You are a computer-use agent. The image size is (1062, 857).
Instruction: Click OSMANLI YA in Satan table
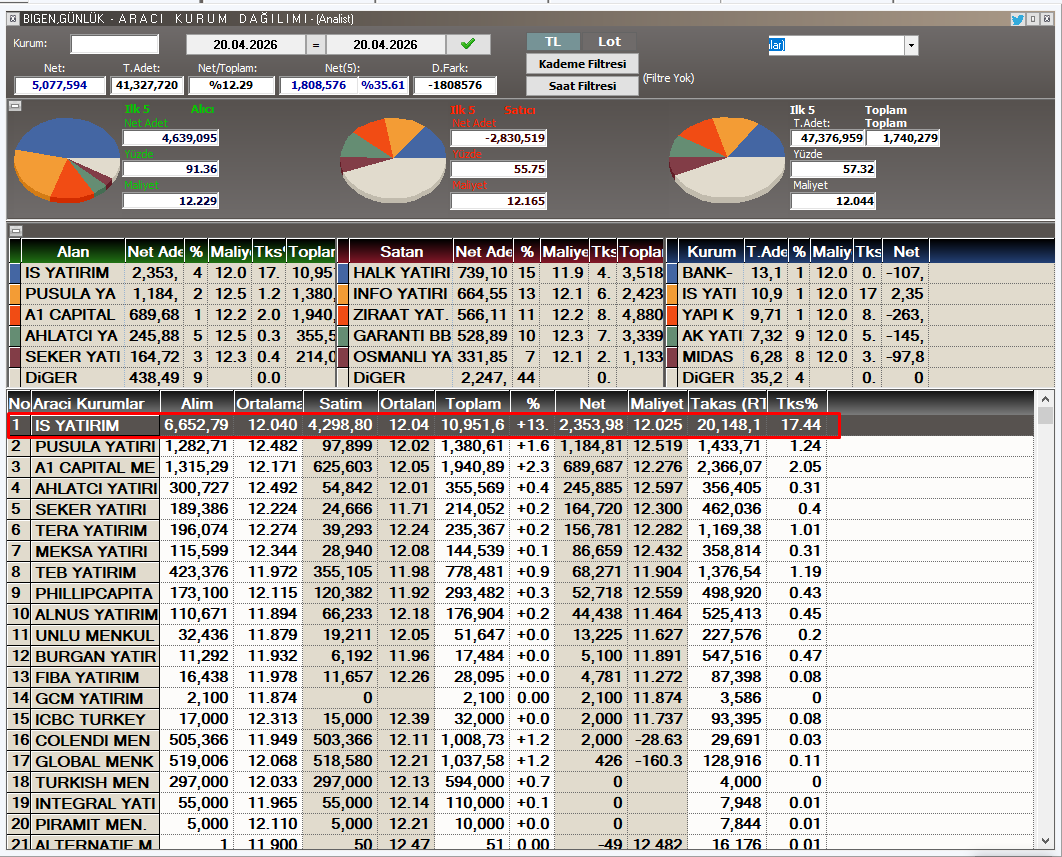[x=401, y=357]
